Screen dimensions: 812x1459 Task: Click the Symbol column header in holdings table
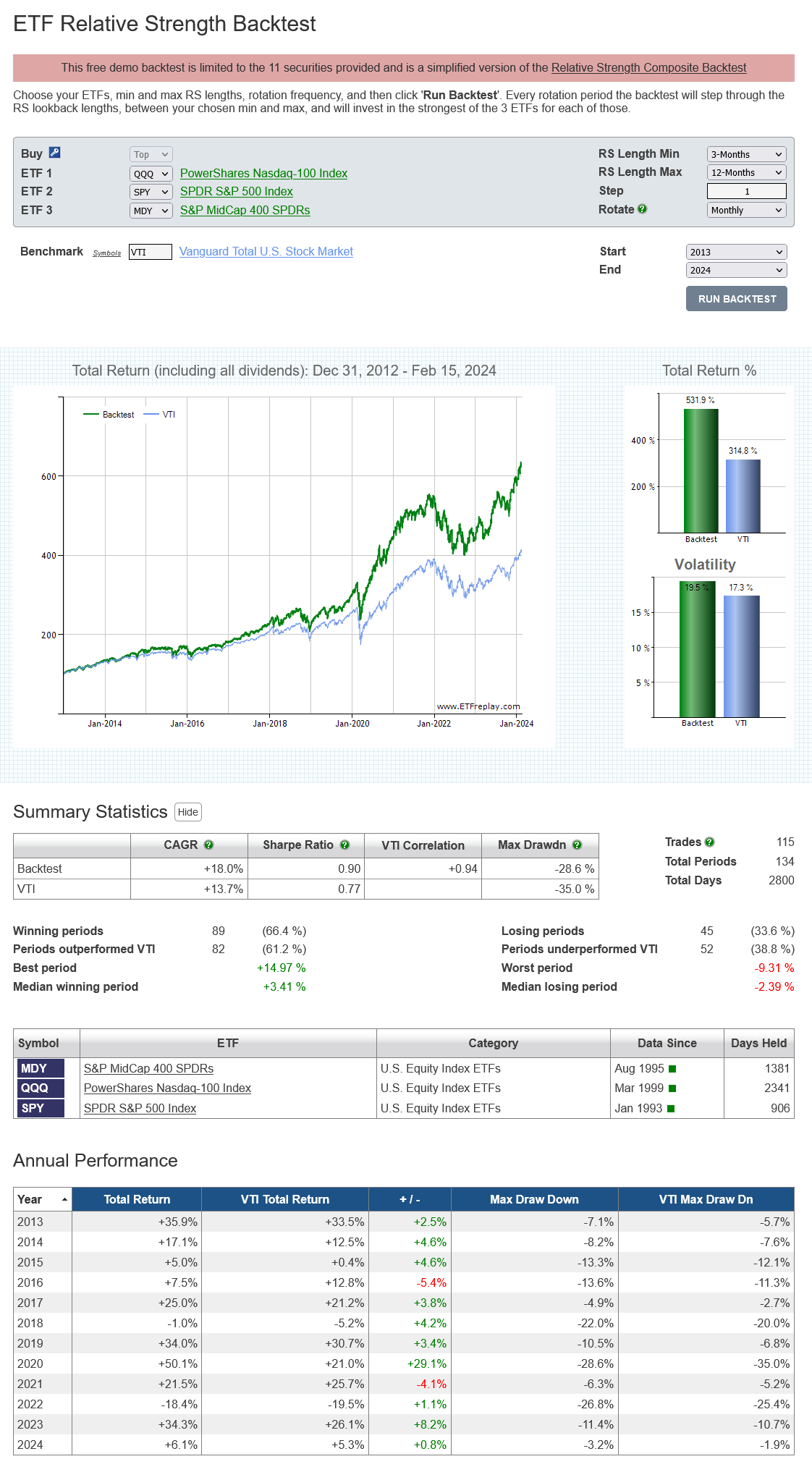pos(46,1044)
